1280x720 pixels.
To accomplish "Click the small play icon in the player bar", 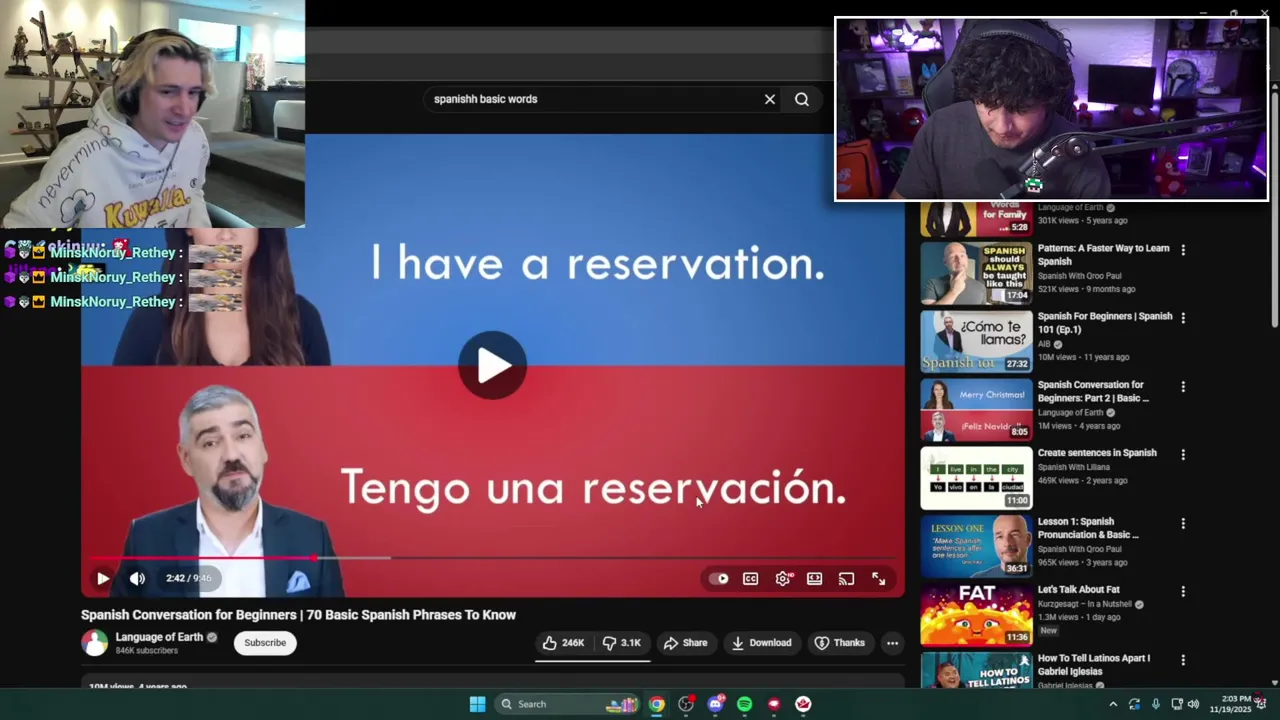I will tap(103, 578).
